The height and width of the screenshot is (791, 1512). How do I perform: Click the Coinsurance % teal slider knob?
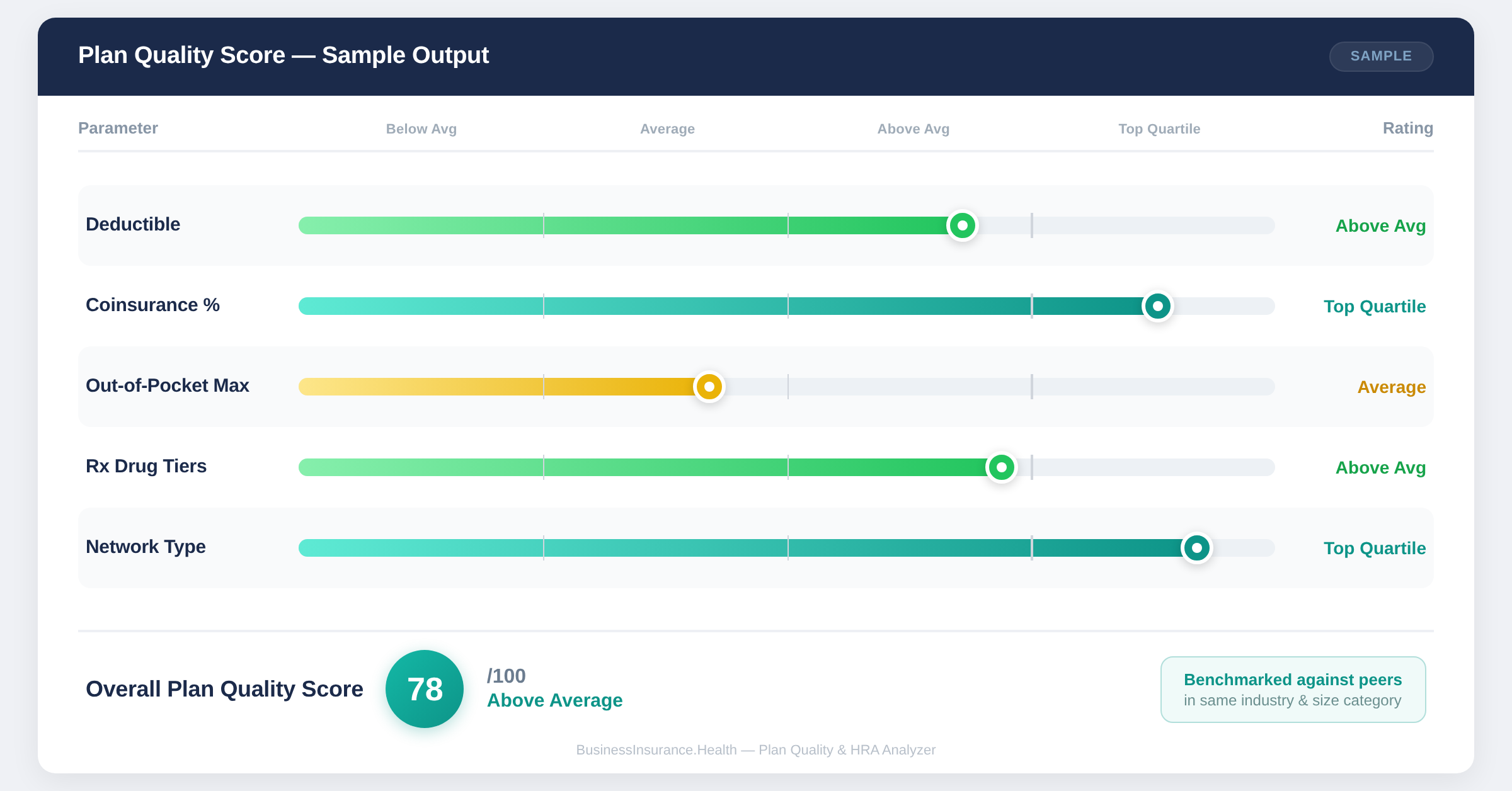(x=1157, y=306)
